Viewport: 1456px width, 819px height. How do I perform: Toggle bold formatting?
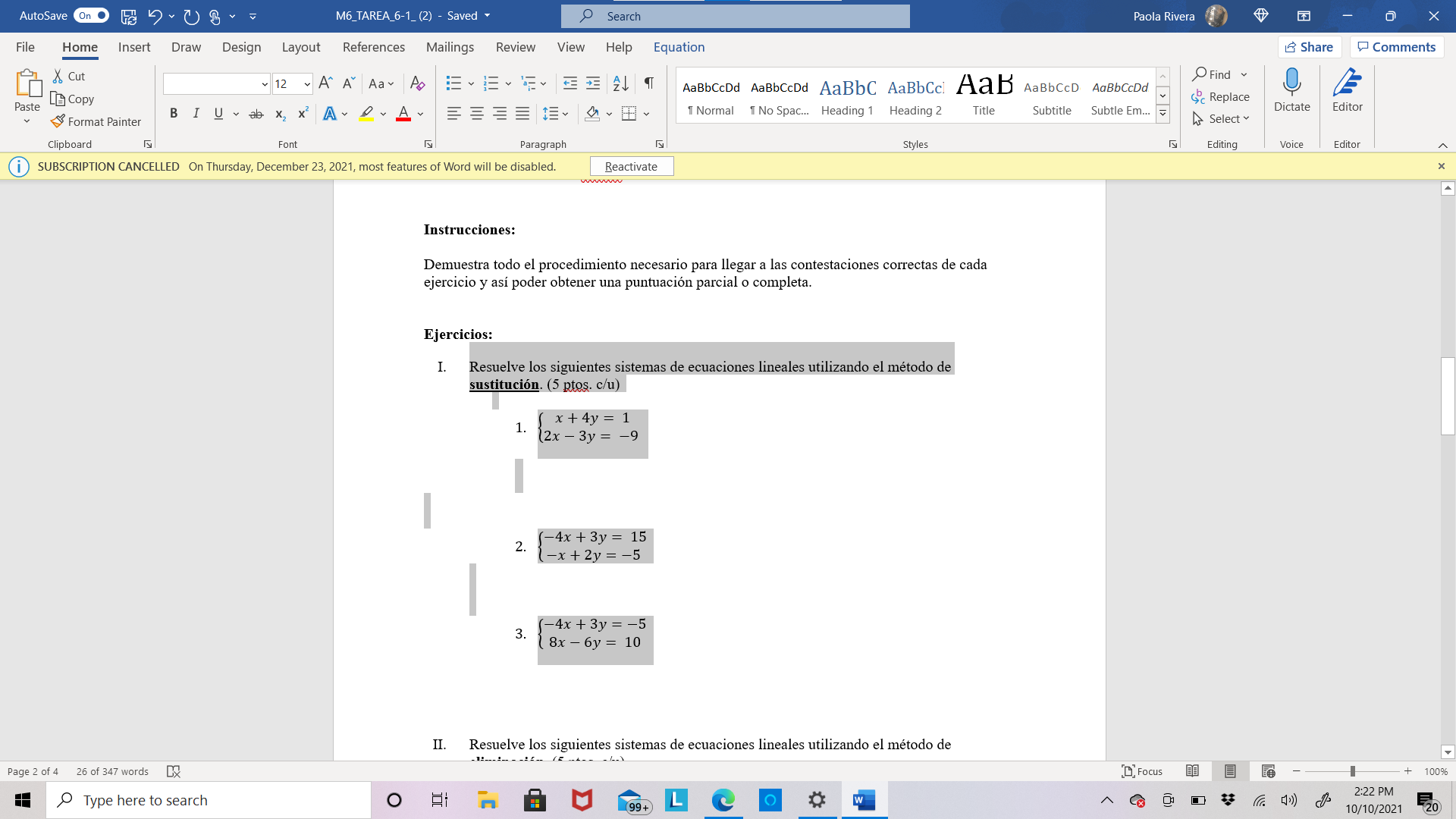click(174, 113)
